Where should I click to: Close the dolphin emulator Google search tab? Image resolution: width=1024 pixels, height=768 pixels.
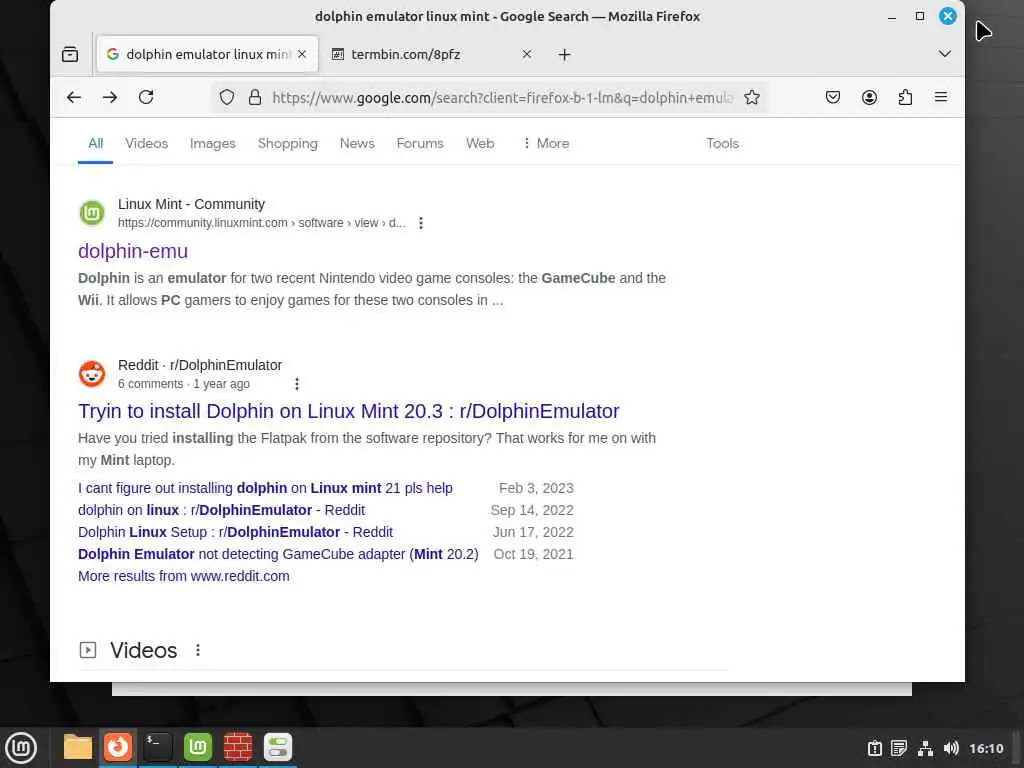click(x=302, y=54)
